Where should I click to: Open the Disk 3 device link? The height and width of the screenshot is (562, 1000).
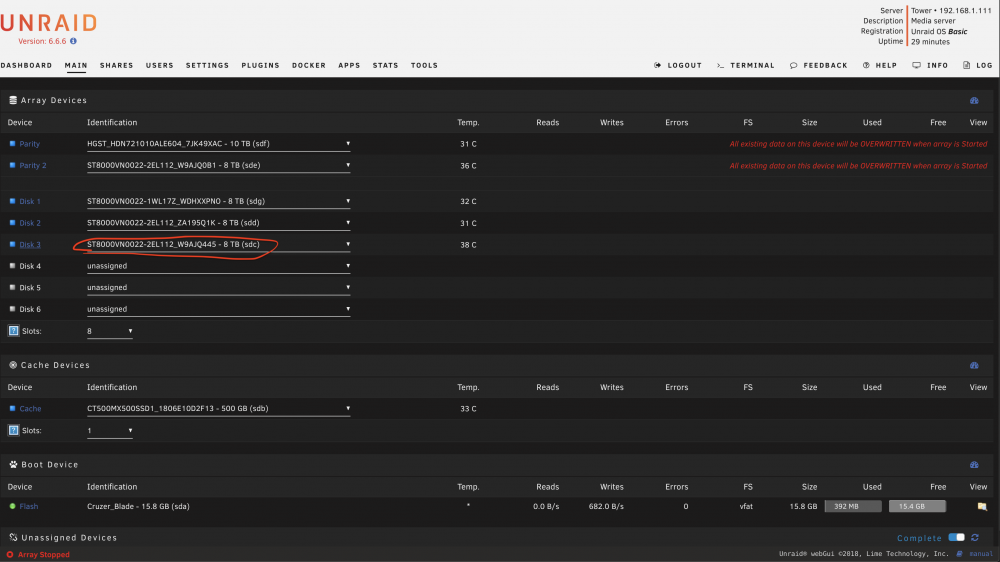tap(30, 245)
